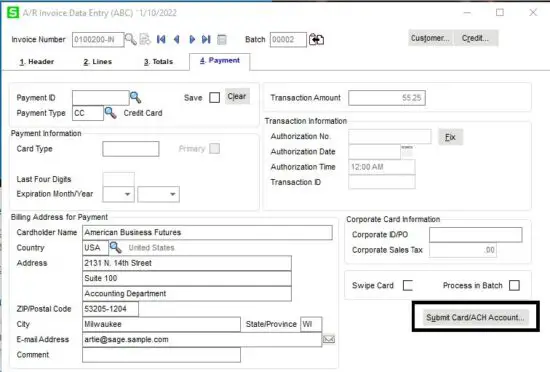
Task: Click the Card Type field
Action: tap(130, 149)
